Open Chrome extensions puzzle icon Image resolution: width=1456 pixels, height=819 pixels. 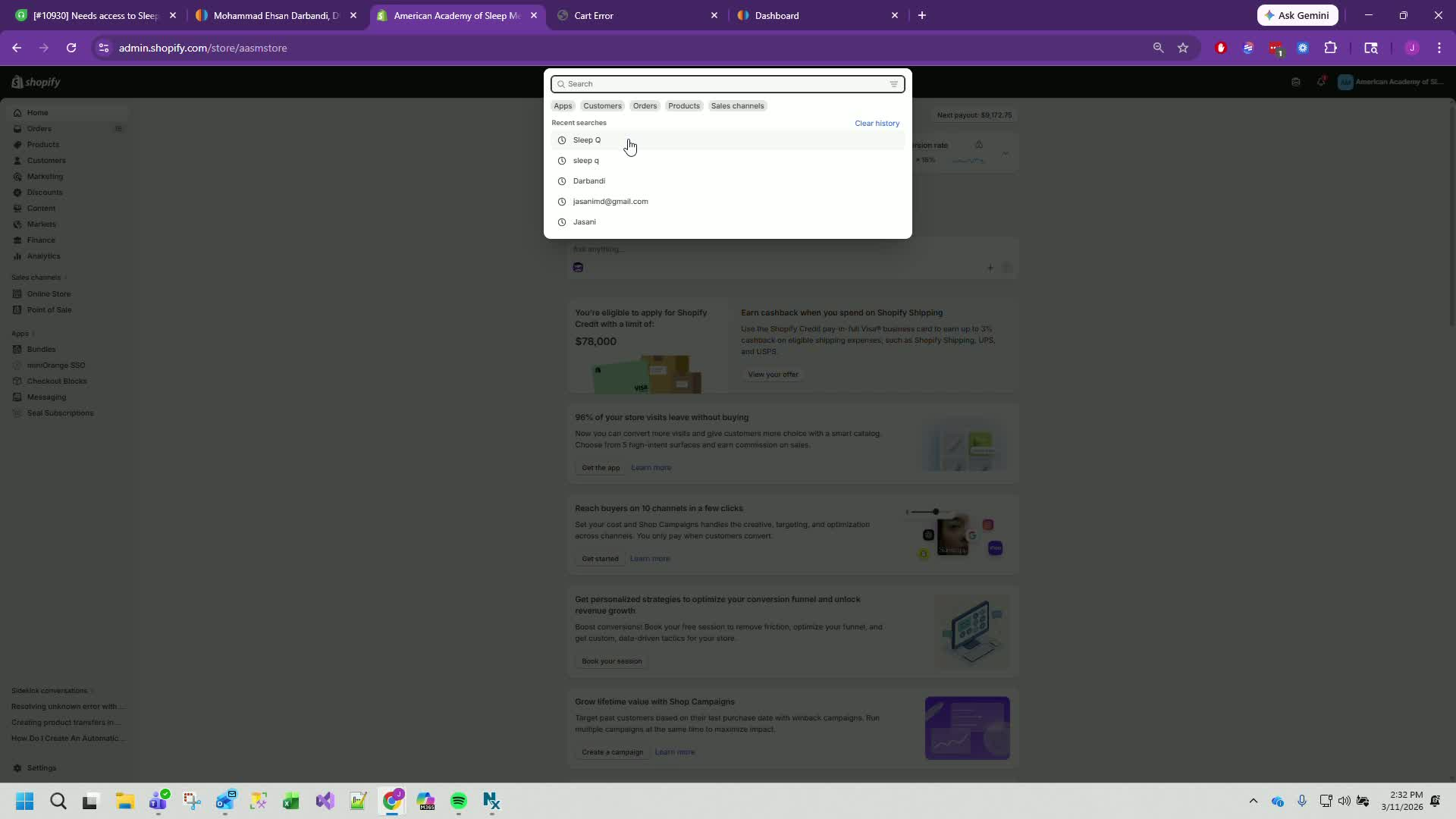[1330, 48]
